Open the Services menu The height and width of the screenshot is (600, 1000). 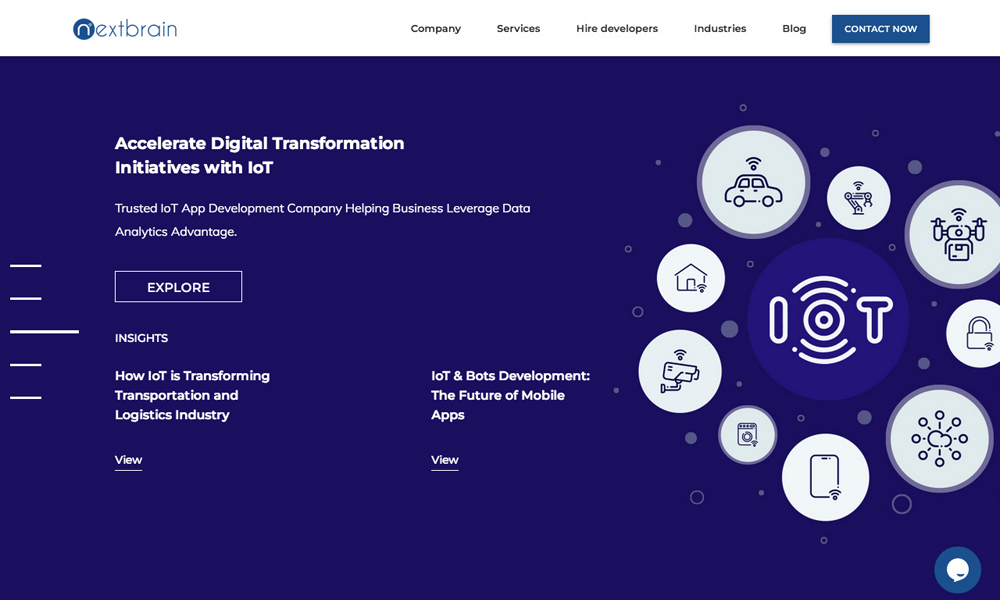518,29
